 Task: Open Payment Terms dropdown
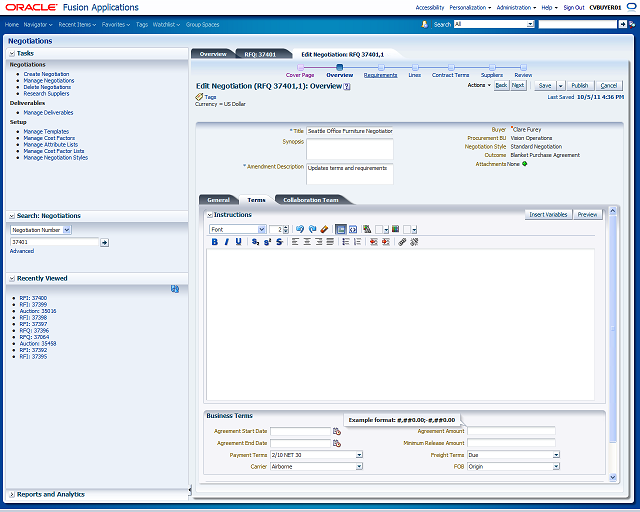pos(359,455)
